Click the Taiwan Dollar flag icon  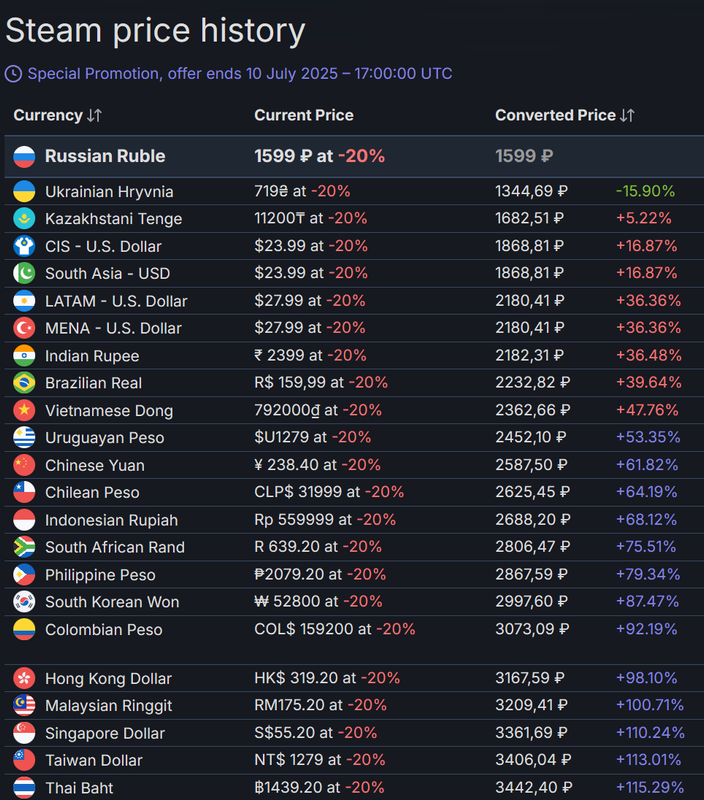tap(24, 760)
